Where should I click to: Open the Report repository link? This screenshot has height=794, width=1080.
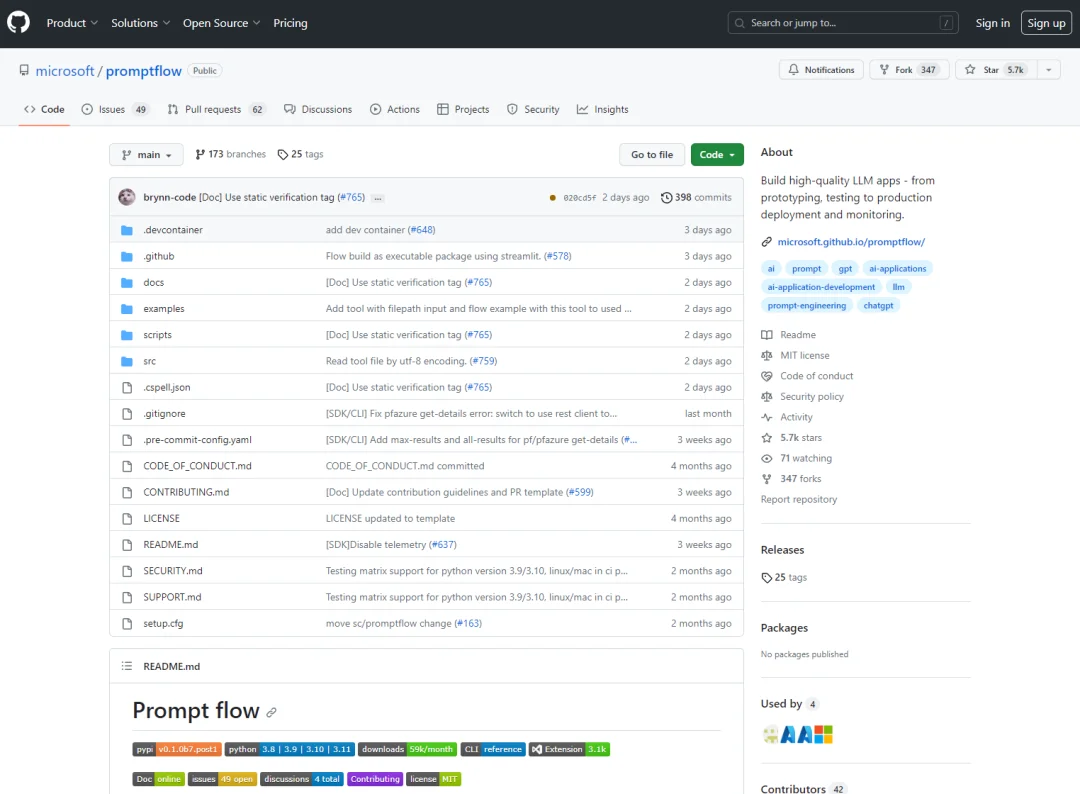[798, 499]
